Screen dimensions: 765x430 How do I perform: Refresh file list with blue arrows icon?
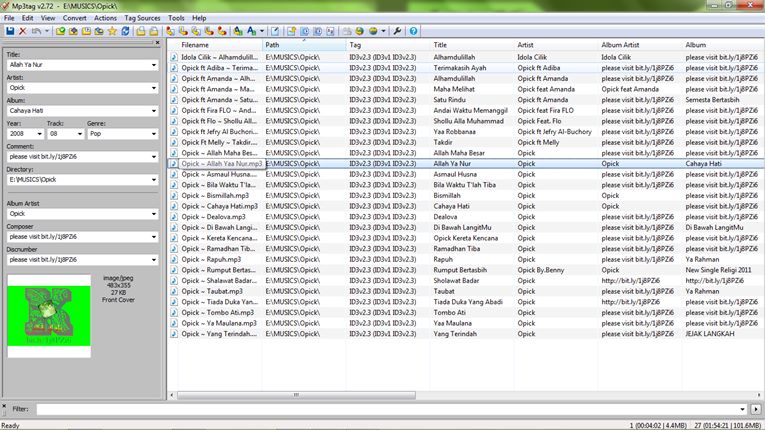[125, 31]
